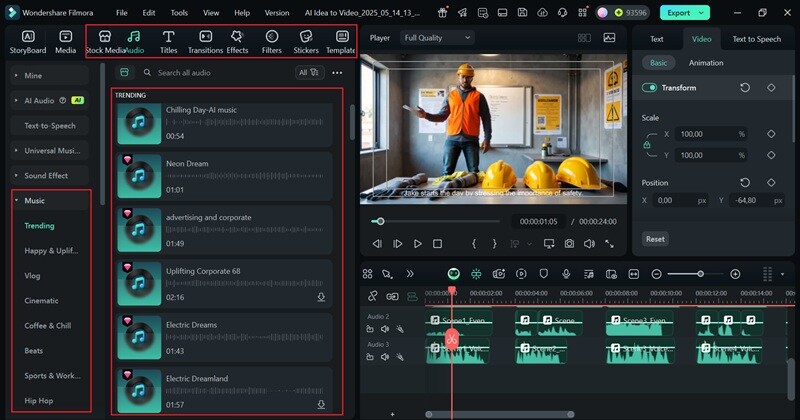Zoom in timeline with plus icon

735,274
